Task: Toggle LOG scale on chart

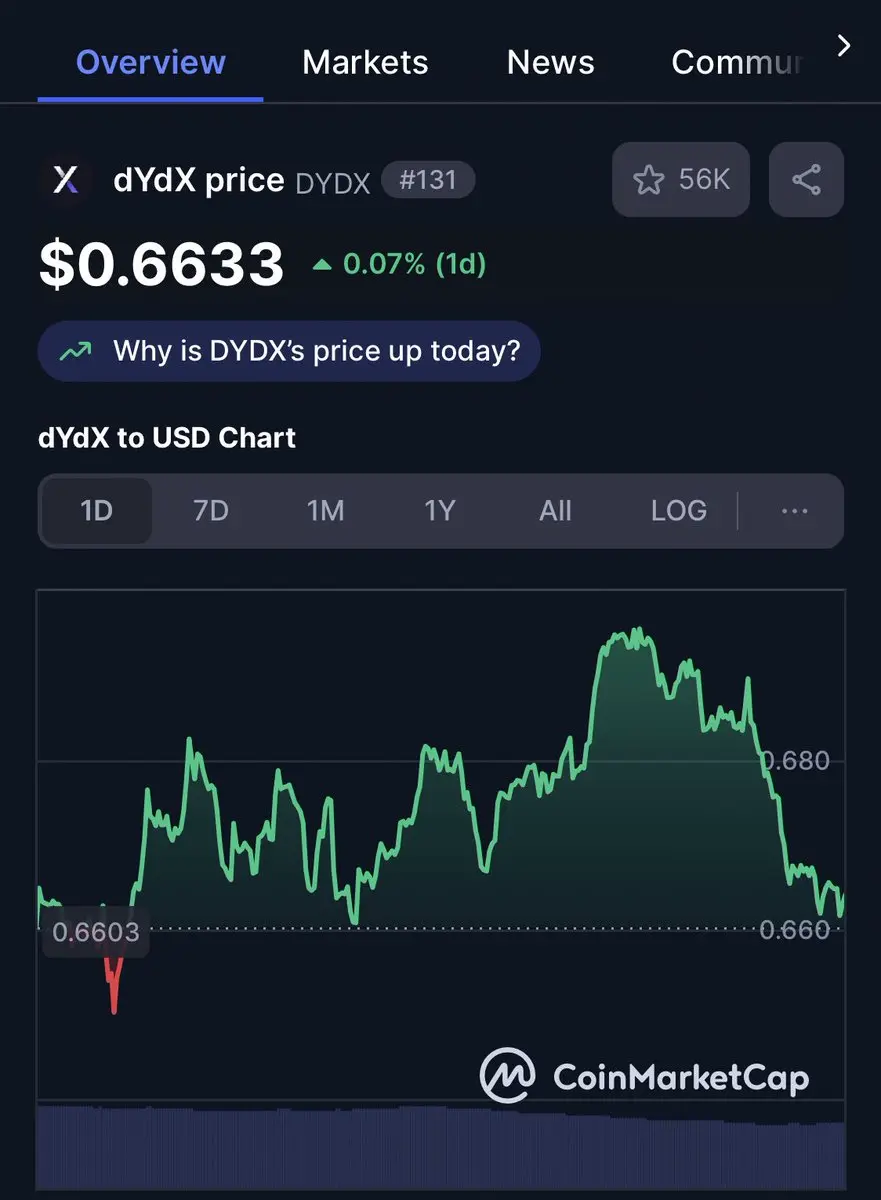Action: (678, 511)
